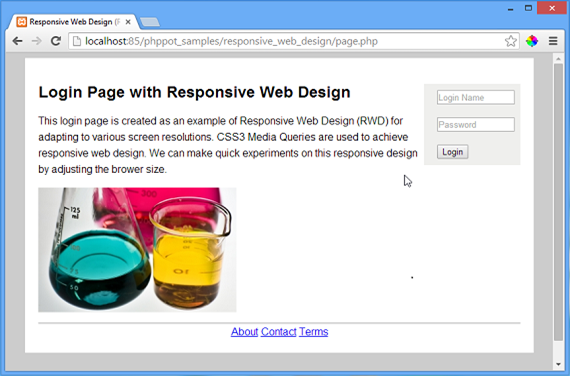The image size is (570, 376).
Task: Open a new tab with the new tab button
Action: tap(150, 22)
